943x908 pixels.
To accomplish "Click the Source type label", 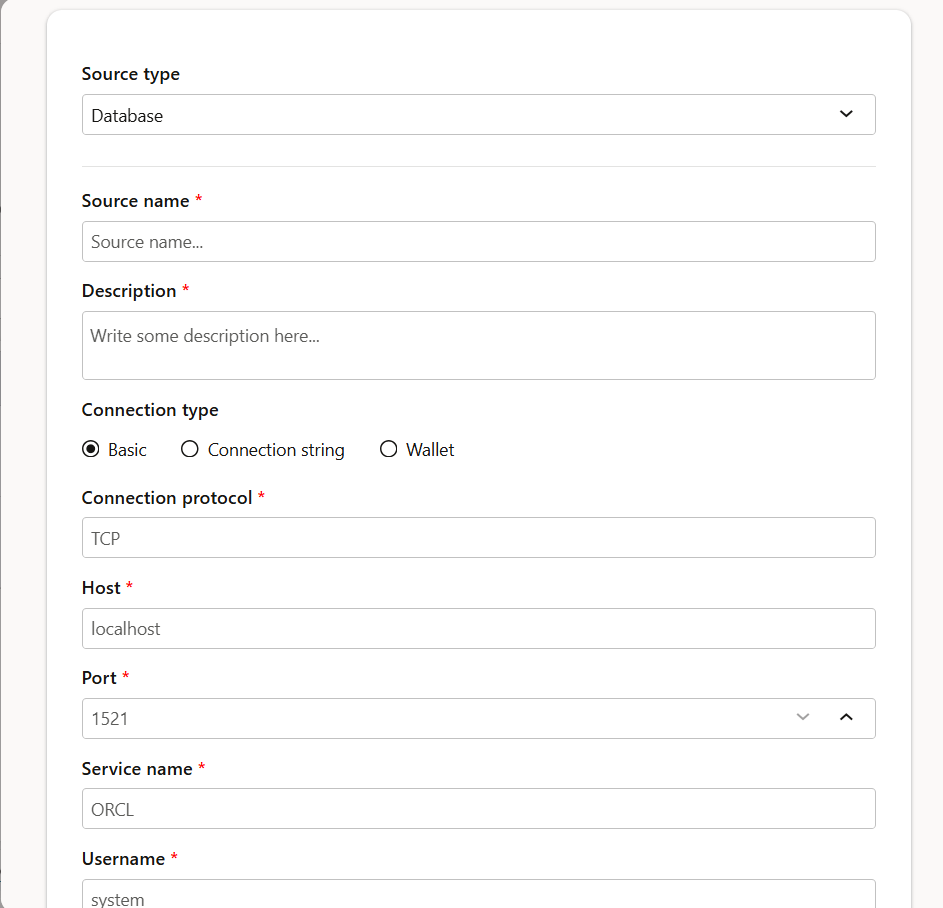I will [131, 74].
